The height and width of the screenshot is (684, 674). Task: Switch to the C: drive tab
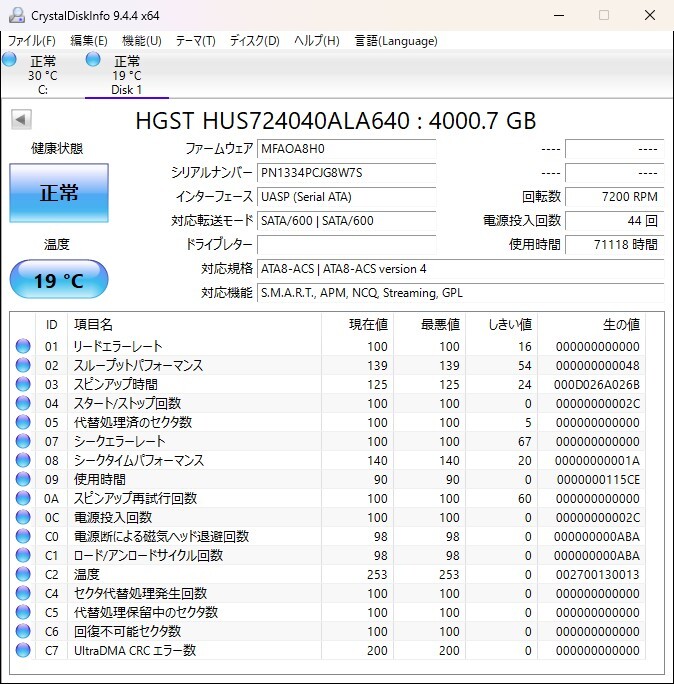[x=42, y=75]
